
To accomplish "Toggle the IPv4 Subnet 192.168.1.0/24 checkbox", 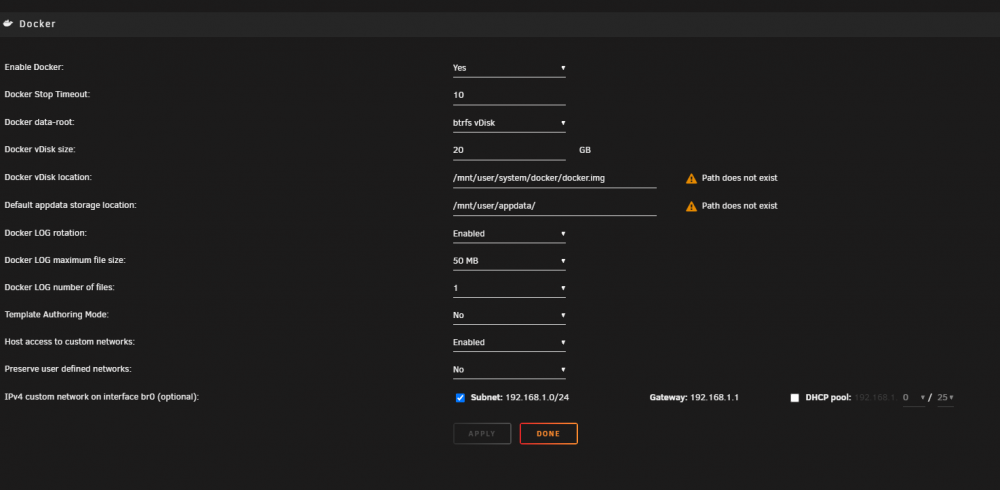I will pos(460,398).
